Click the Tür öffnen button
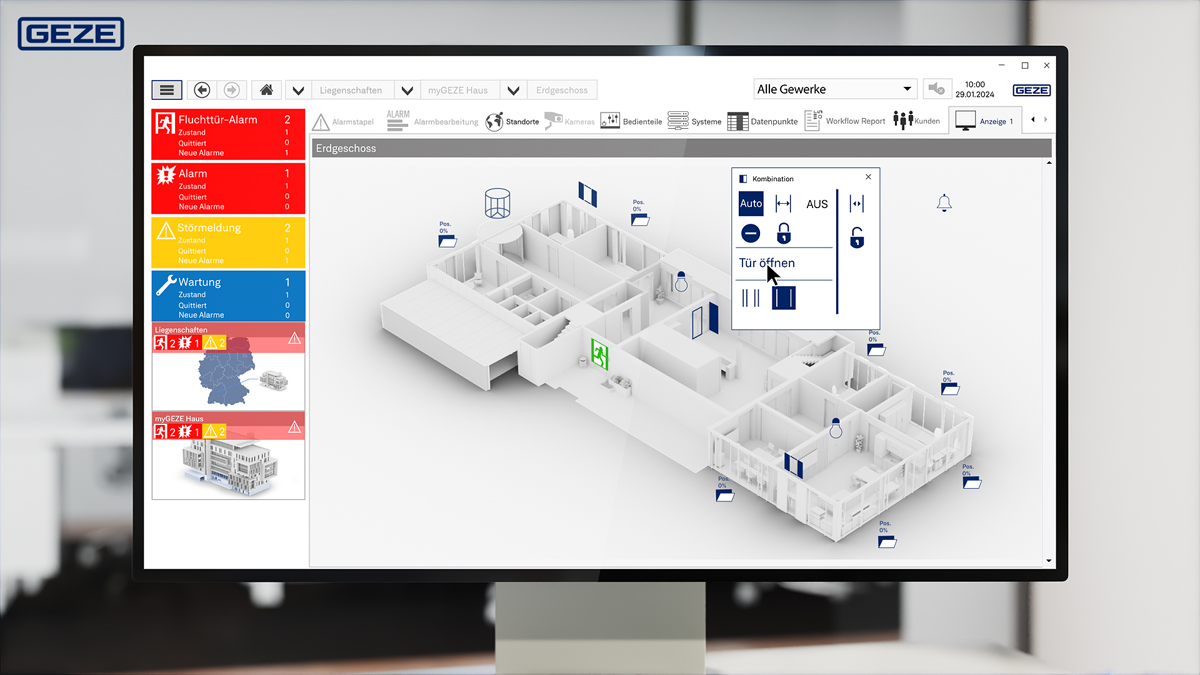 tap(767, 263)
